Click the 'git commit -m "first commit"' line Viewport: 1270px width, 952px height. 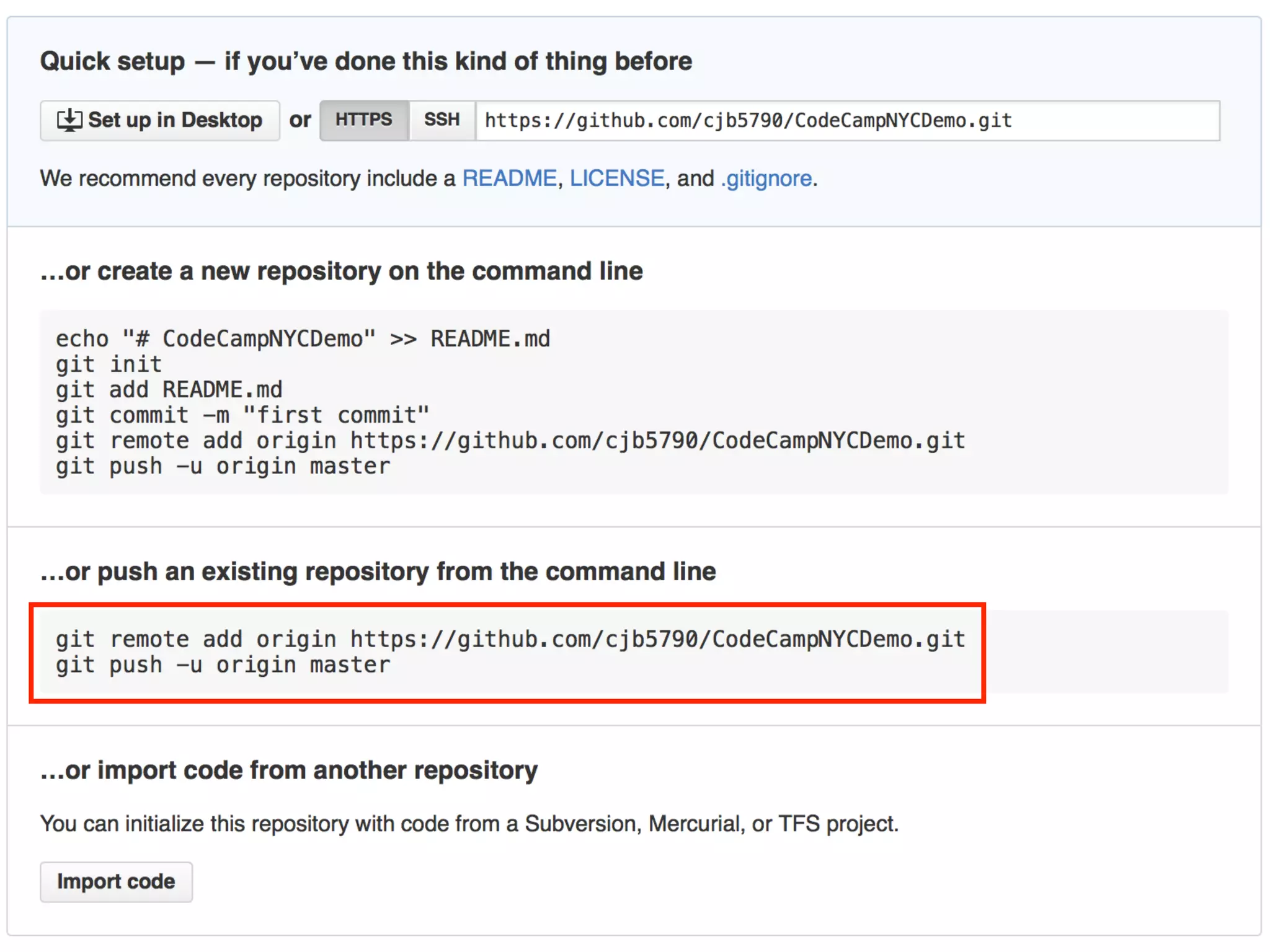tap(242, 415)
